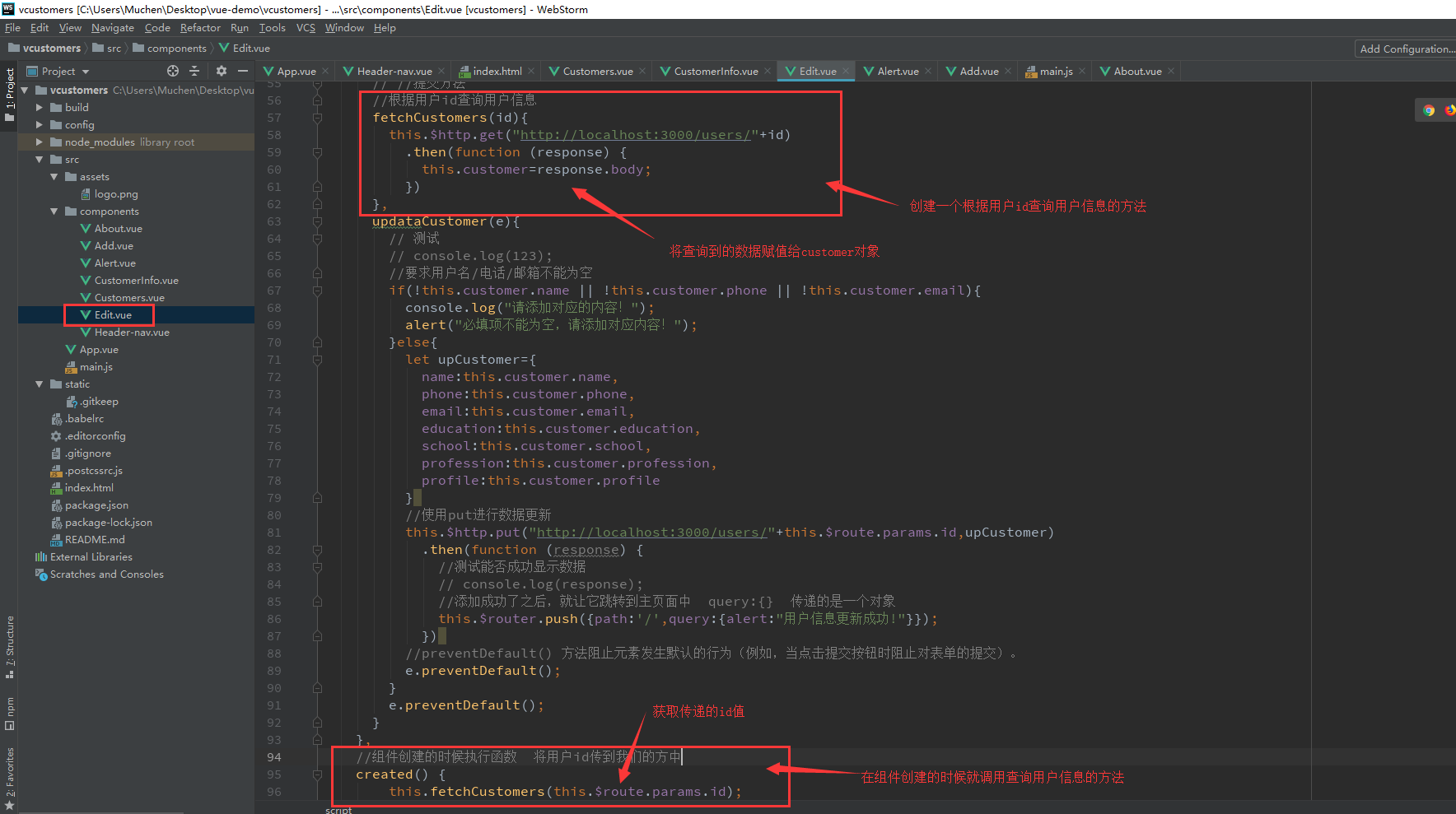This screenshot has height=814, width=1456.
Task: Switch to the Customers.vue tab
Action: [598, 72]
